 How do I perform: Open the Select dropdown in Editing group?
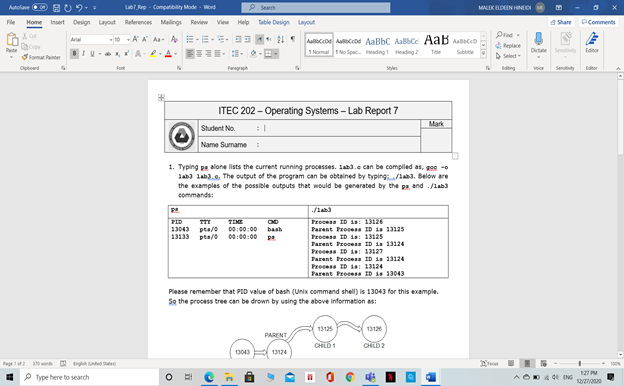(x=508, y=56)
